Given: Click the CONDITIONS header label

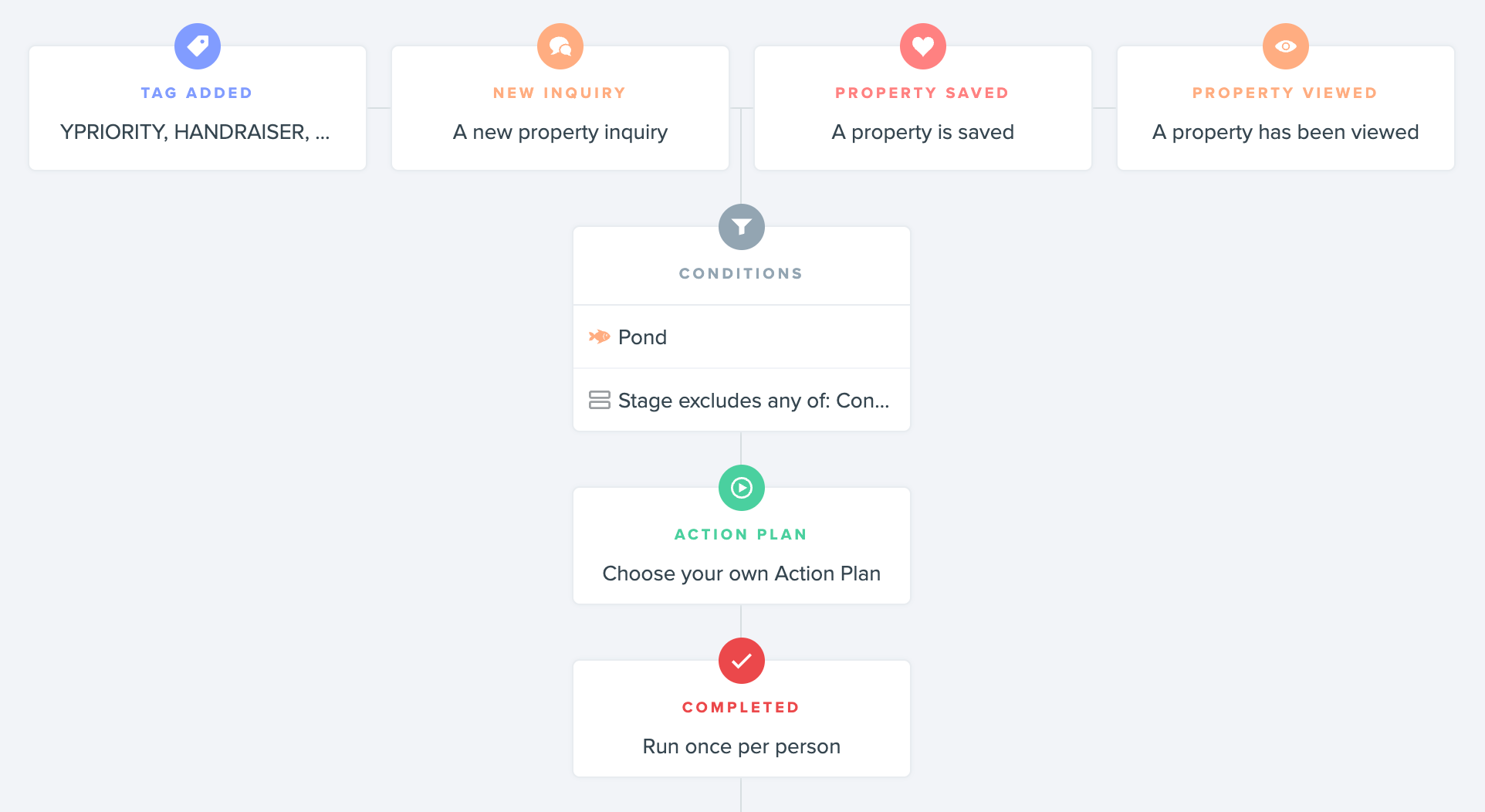Looking at the screenshot, I should point(742,273).
